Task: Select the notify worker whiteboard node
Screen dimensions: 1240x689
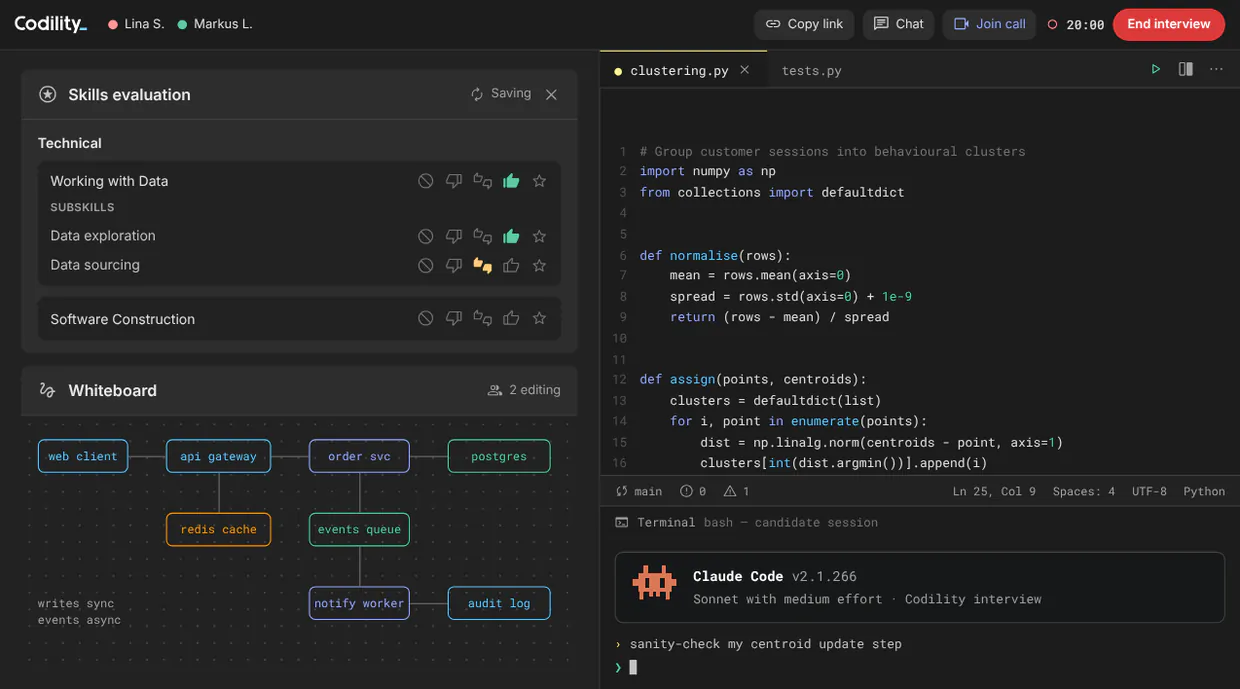Action: tap(359, 603)
